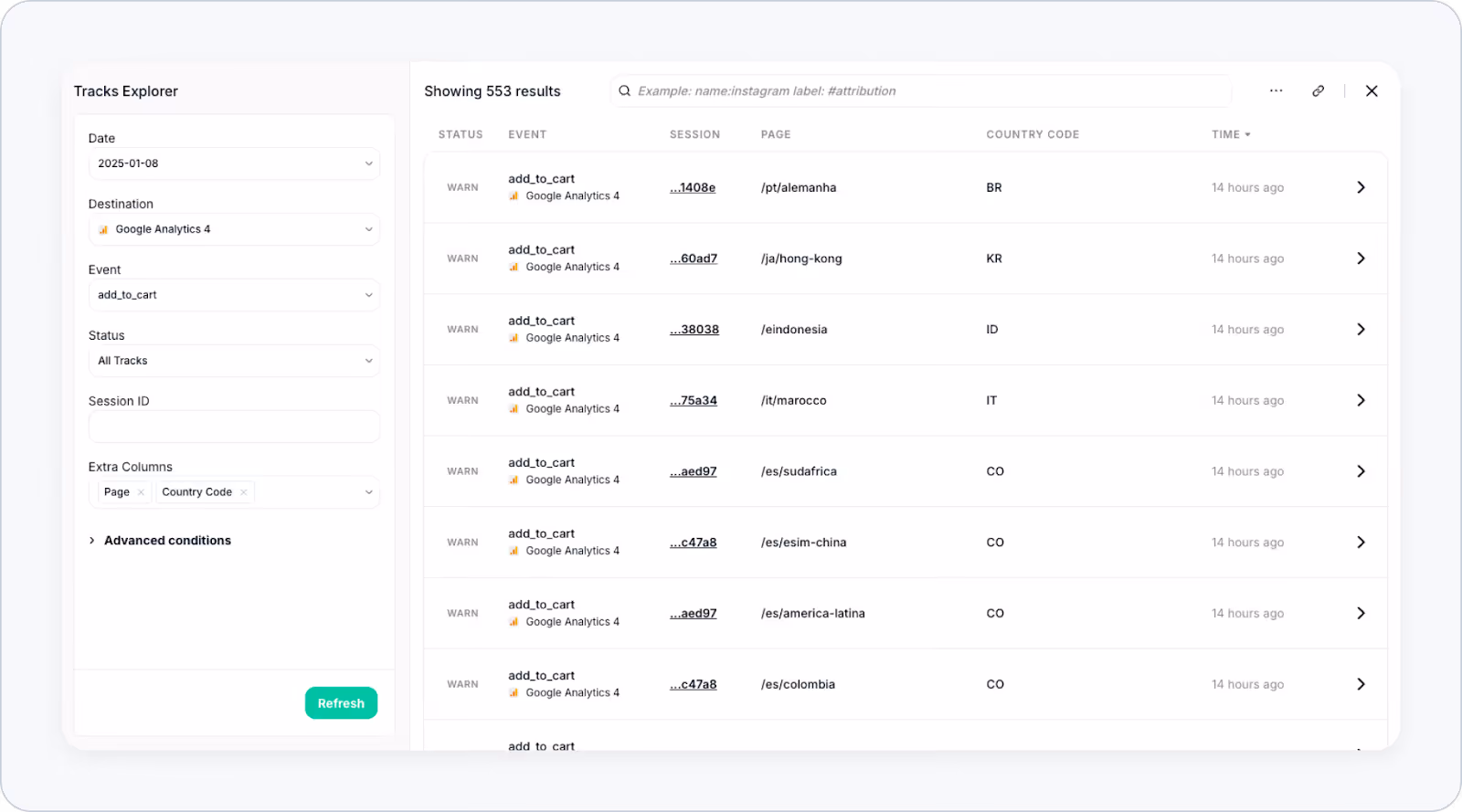1462x812 pixels.
Task: Open details arrow for /eindonesia row
Action: pos(1361,329)
